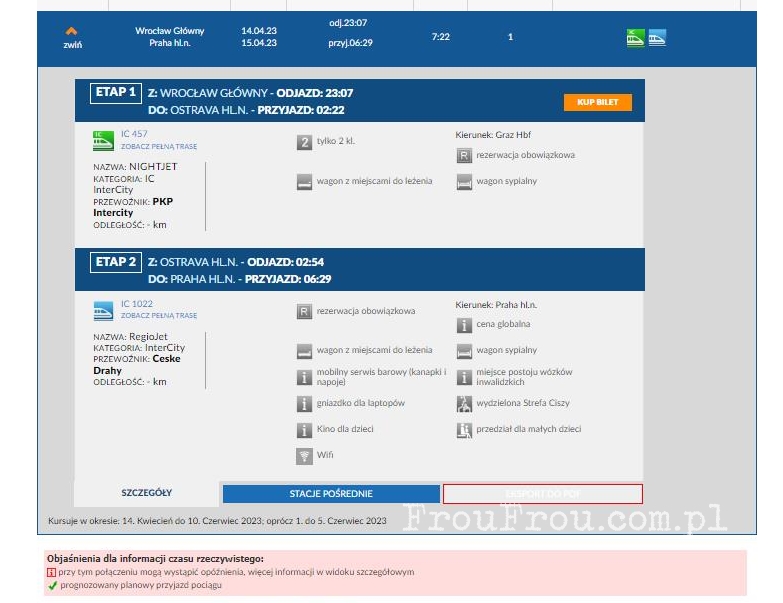Click the mandatory reservation R icon in Etap 2
Image resolution: width=783 pixels, height=603 pixels.
[x=305, y=312]
